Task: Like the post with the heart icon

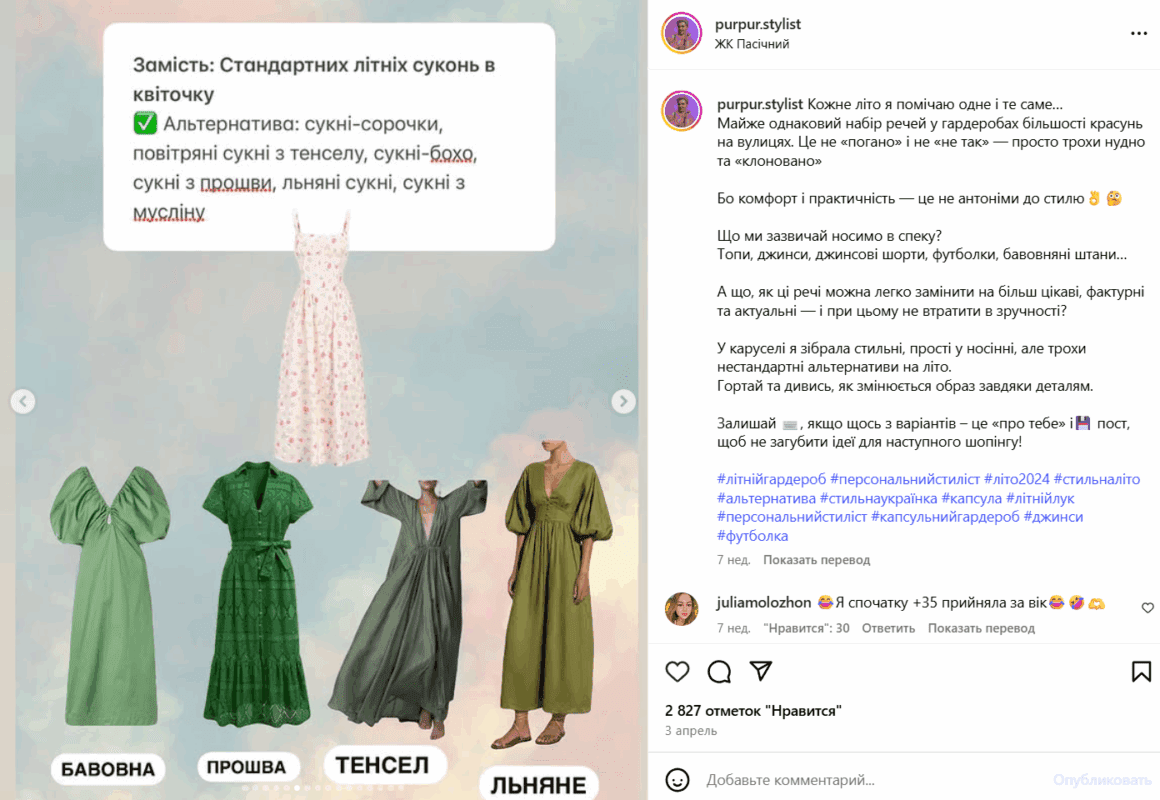Action: pos(677,671)
